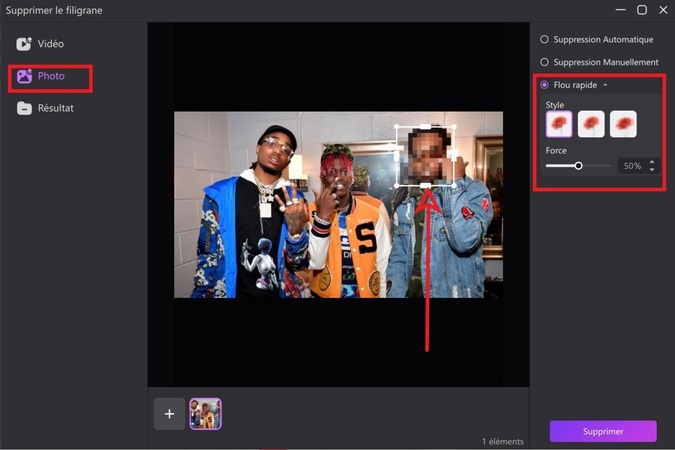Open the Résultat folder
Screen dimensions: 675x450
[x=45, y=108]
